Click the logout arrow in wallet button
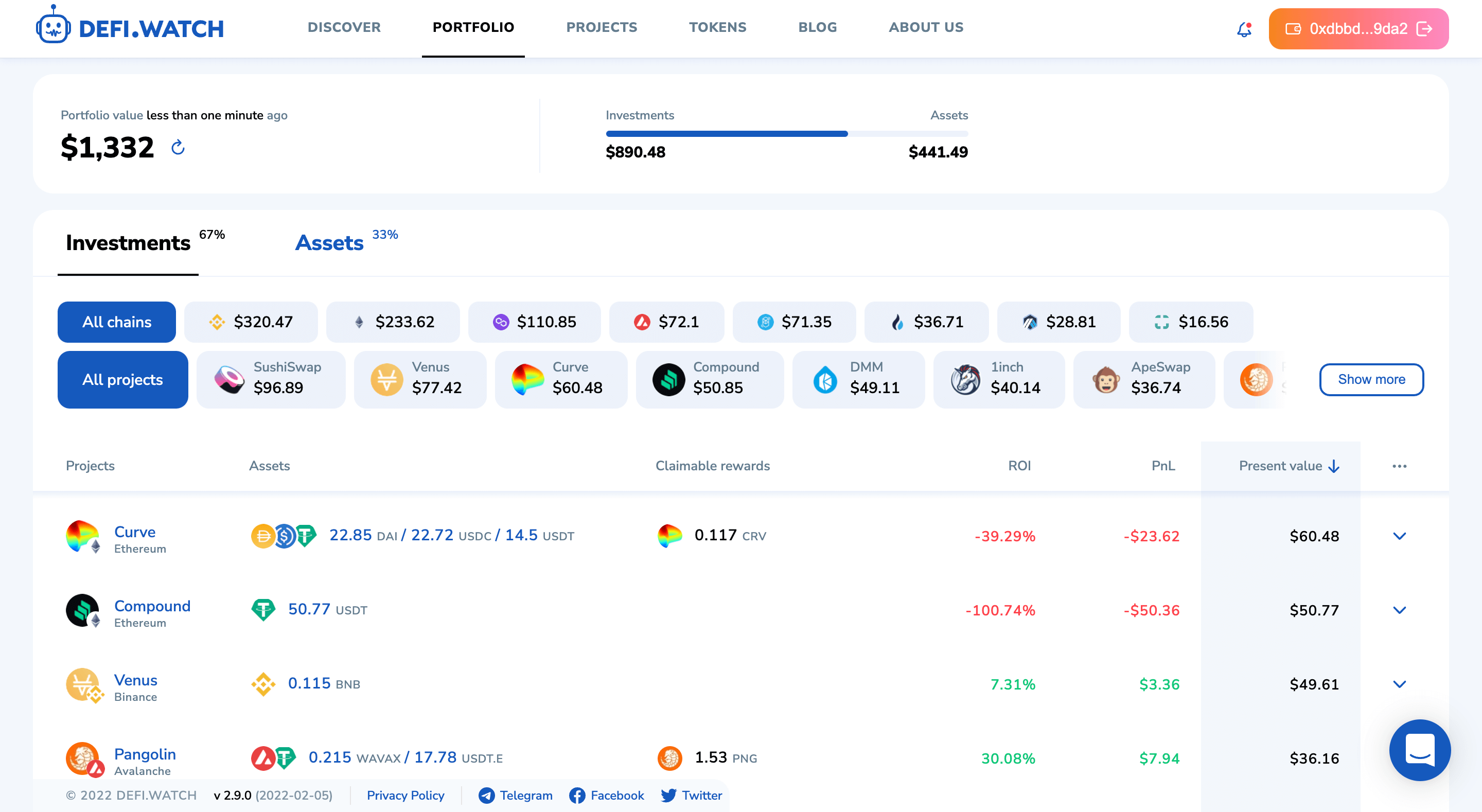1482x812 pixels. 1424,29
